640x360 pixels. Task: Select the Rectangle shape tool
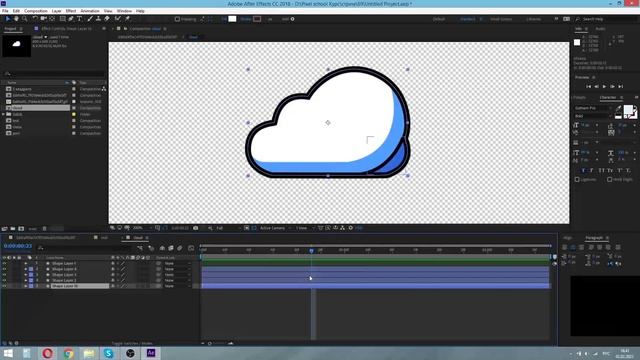coord(62,19)
